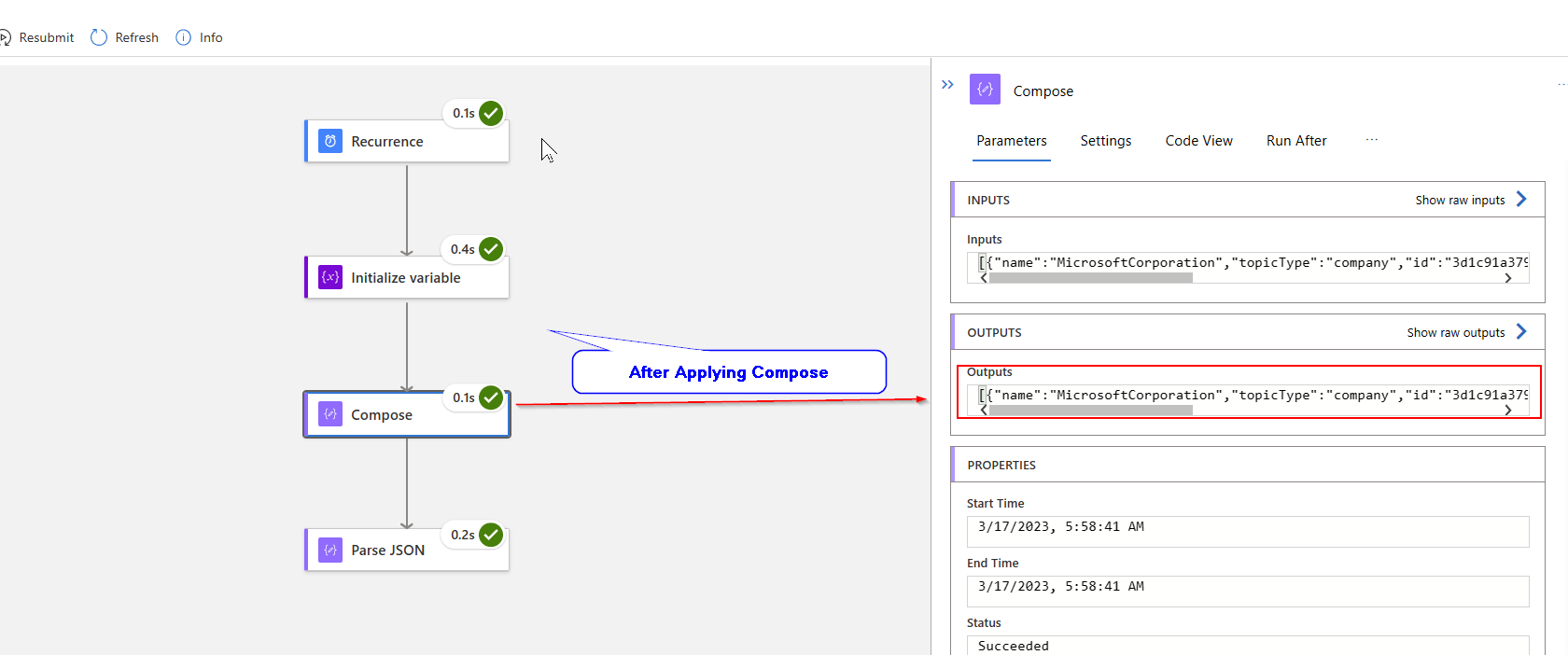The image size is (1568, 655).
Task: Click the Info button label
Action: (x=211, y=38)
